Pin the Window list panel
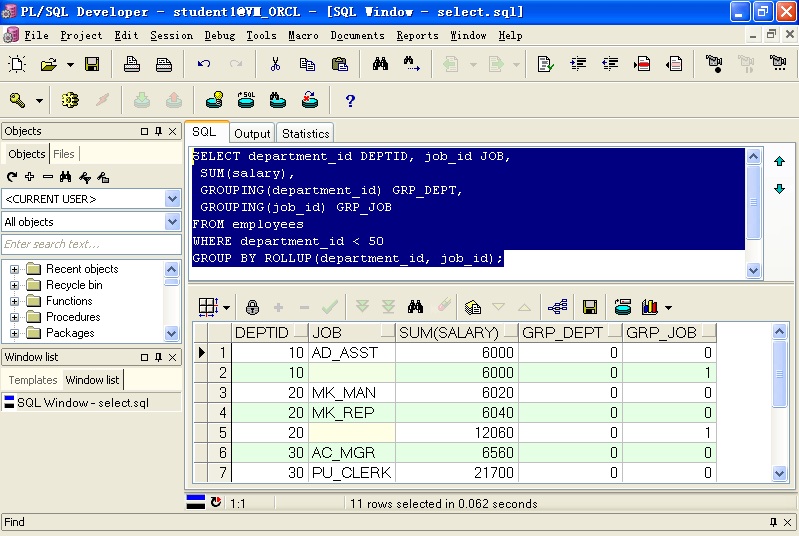The height and width of the screenshot is (536, 799). pyautogui.click(x=158, y=357)
